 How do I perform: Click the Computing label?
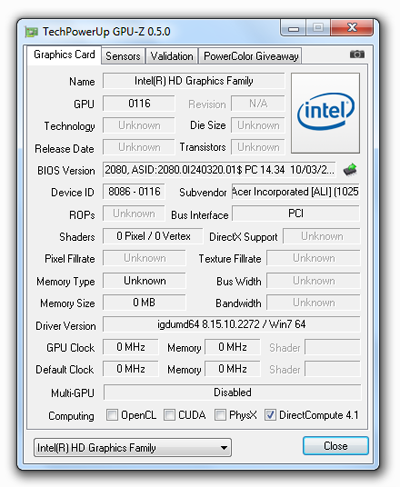[x=71, y=416]
